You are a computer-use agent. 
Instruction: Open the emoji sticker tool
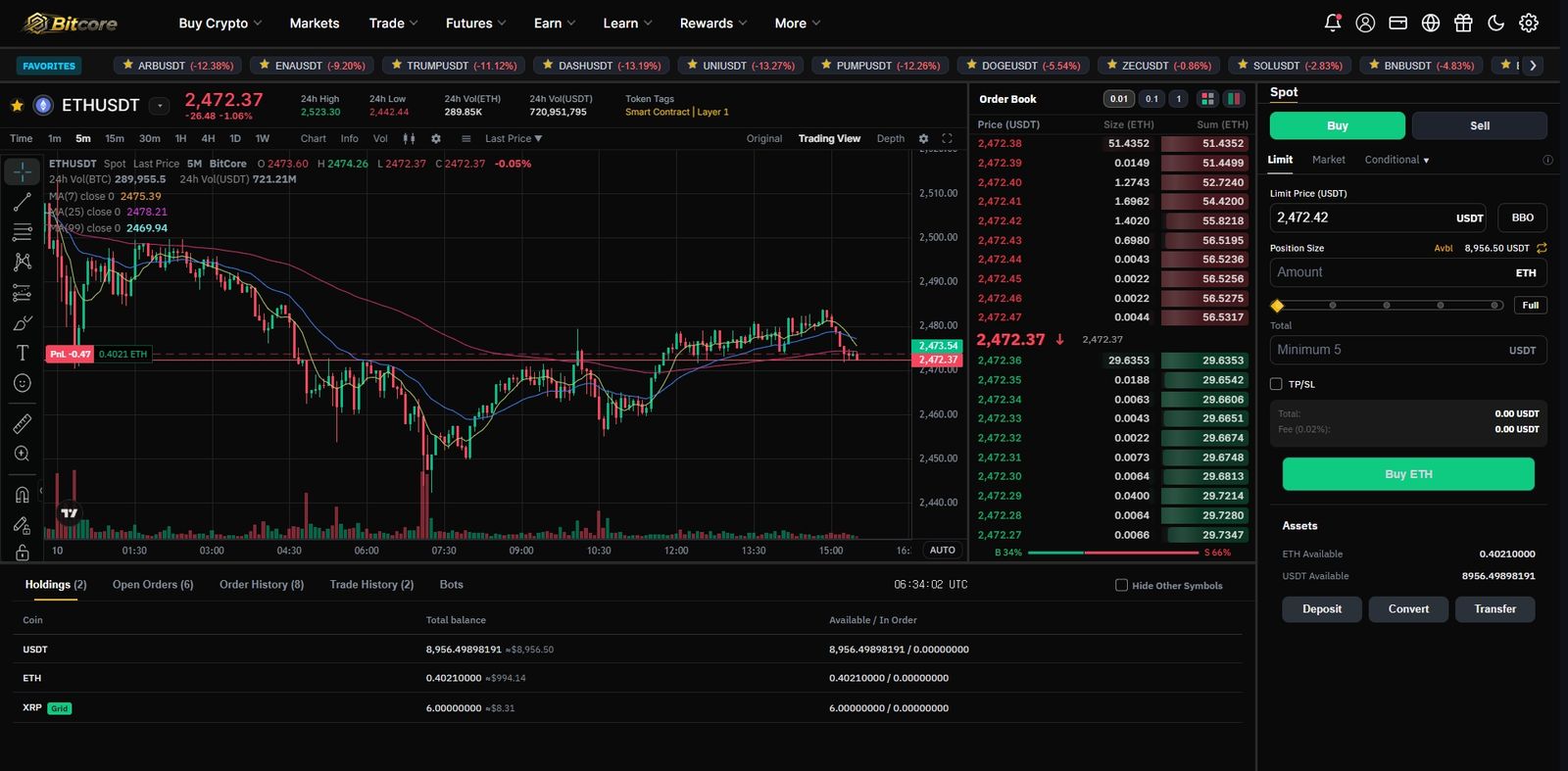tap(22, 383)
